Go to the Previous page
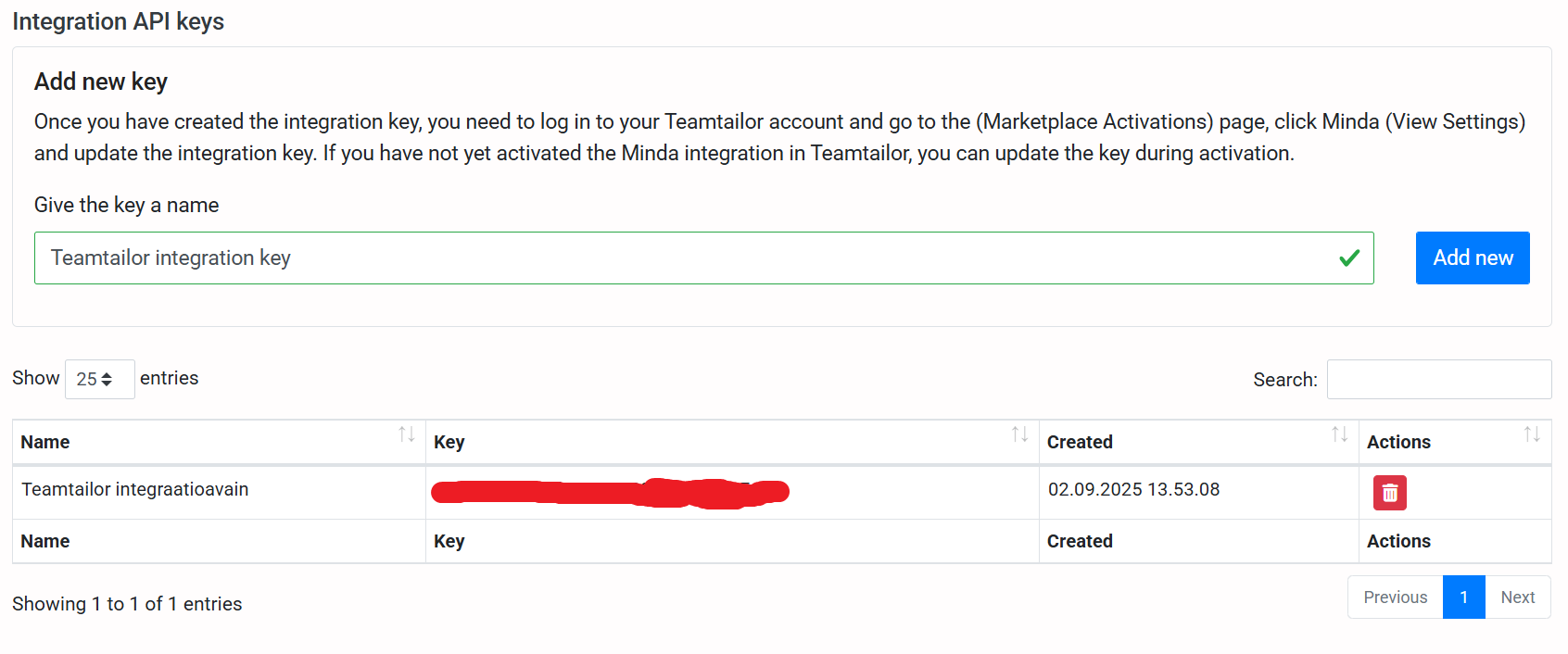 pos(1395,597)
